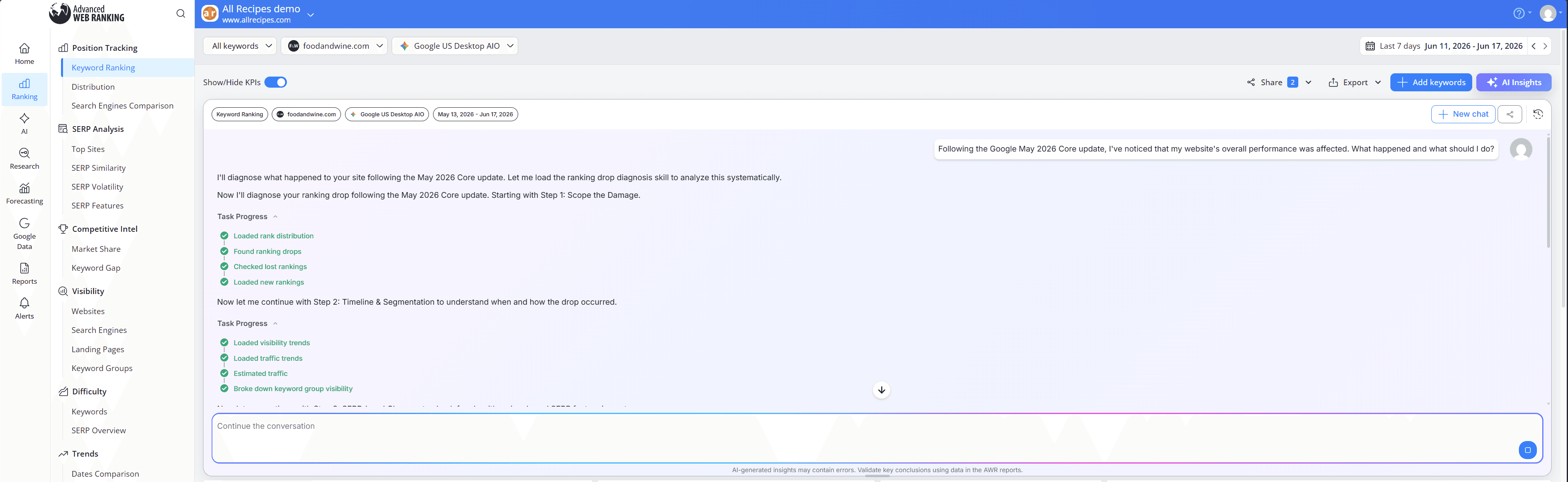The width and height of the screenshot is (1568, 482).
Task: Click the user's question message bubble
Action: pos(1216,149)
